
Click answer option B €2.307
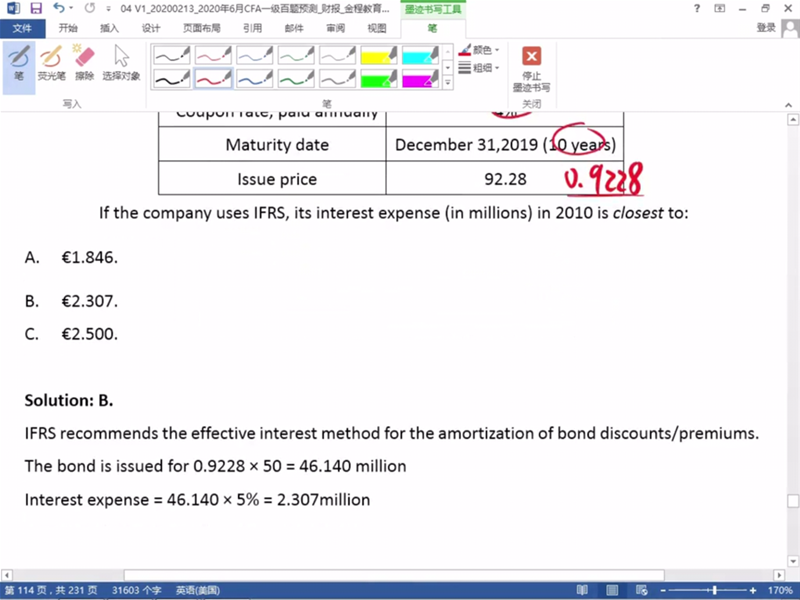pyautogui.click(x=71, y=301)
